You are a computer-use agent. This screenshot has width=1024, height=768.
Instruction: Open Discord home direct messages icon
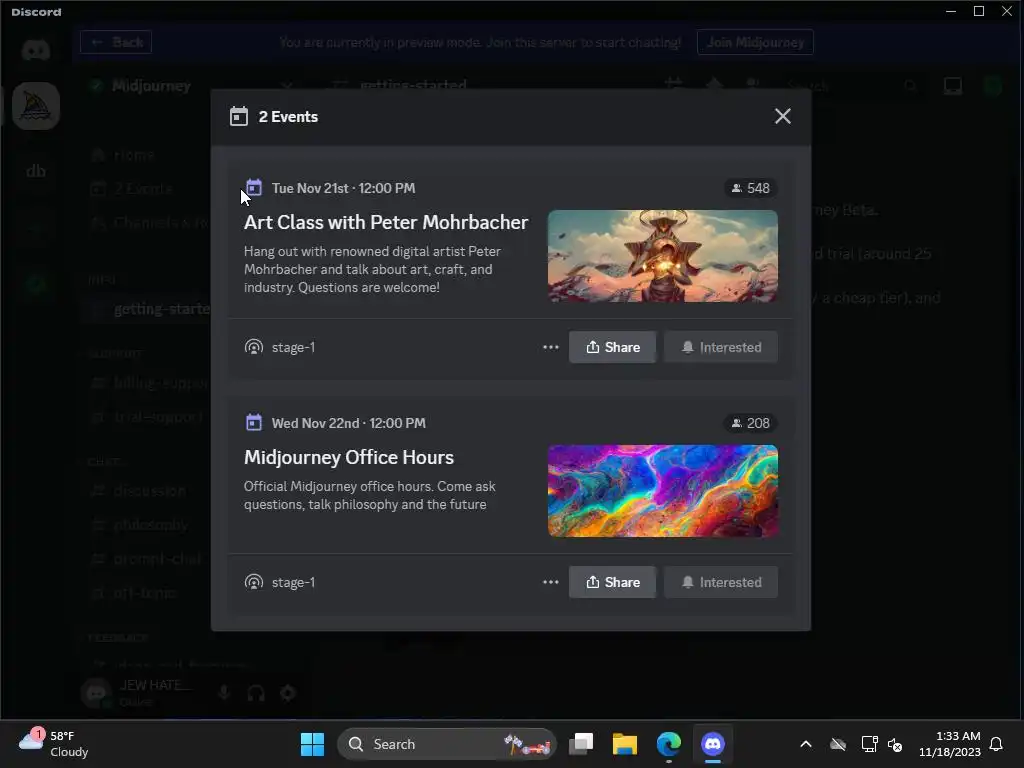point(35,50)
